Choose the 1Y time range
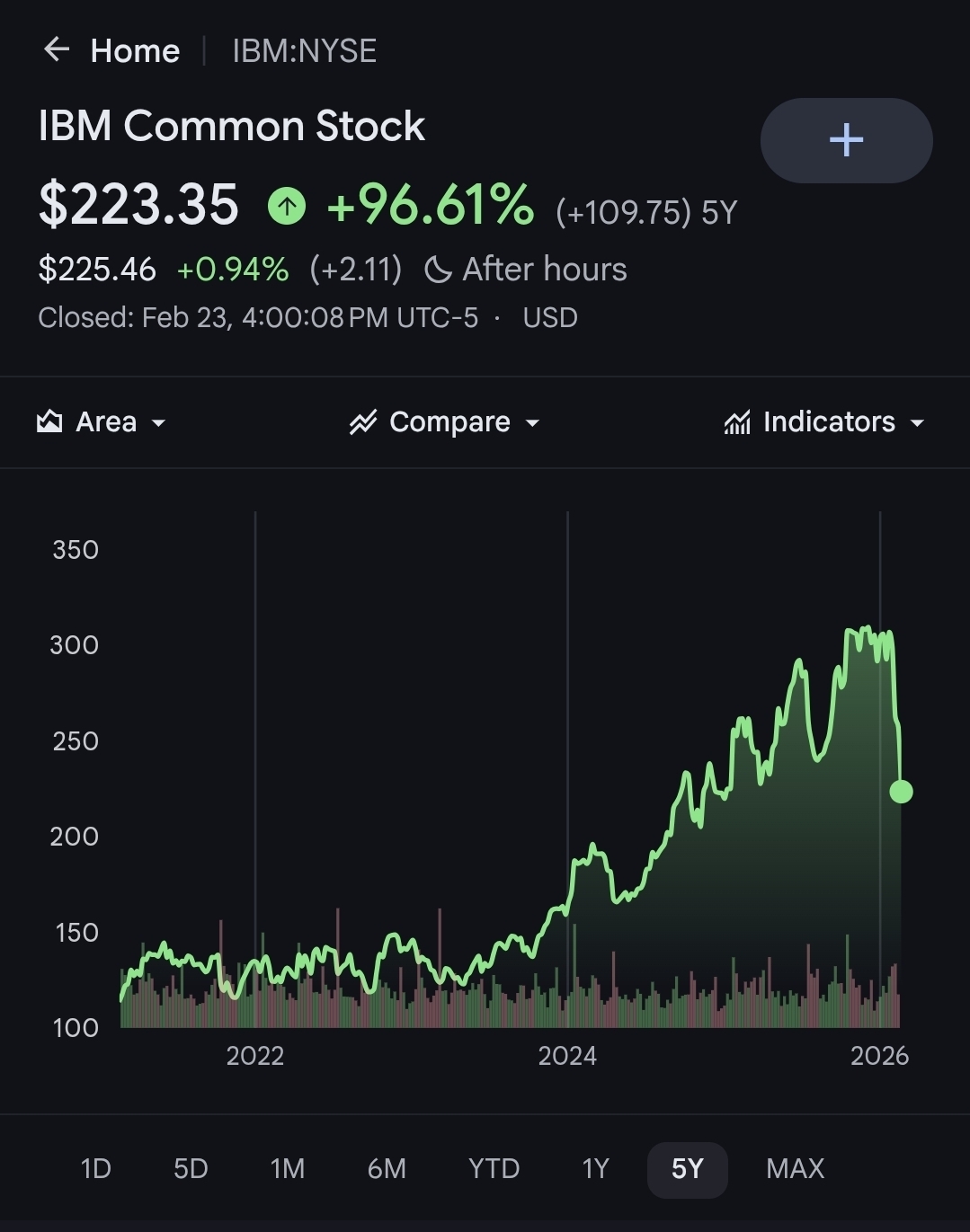This screenshot has height=1232, width=970. [595, 1168]
